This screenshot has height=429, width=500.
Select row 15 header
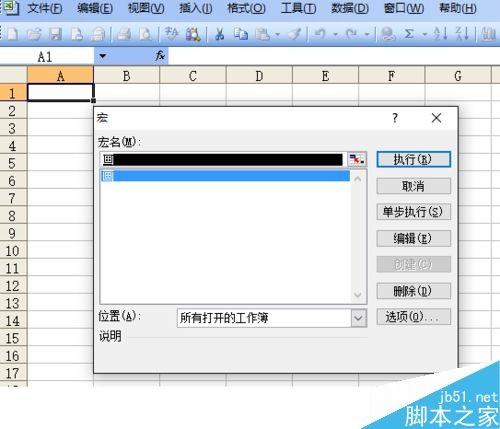point(13,338)
